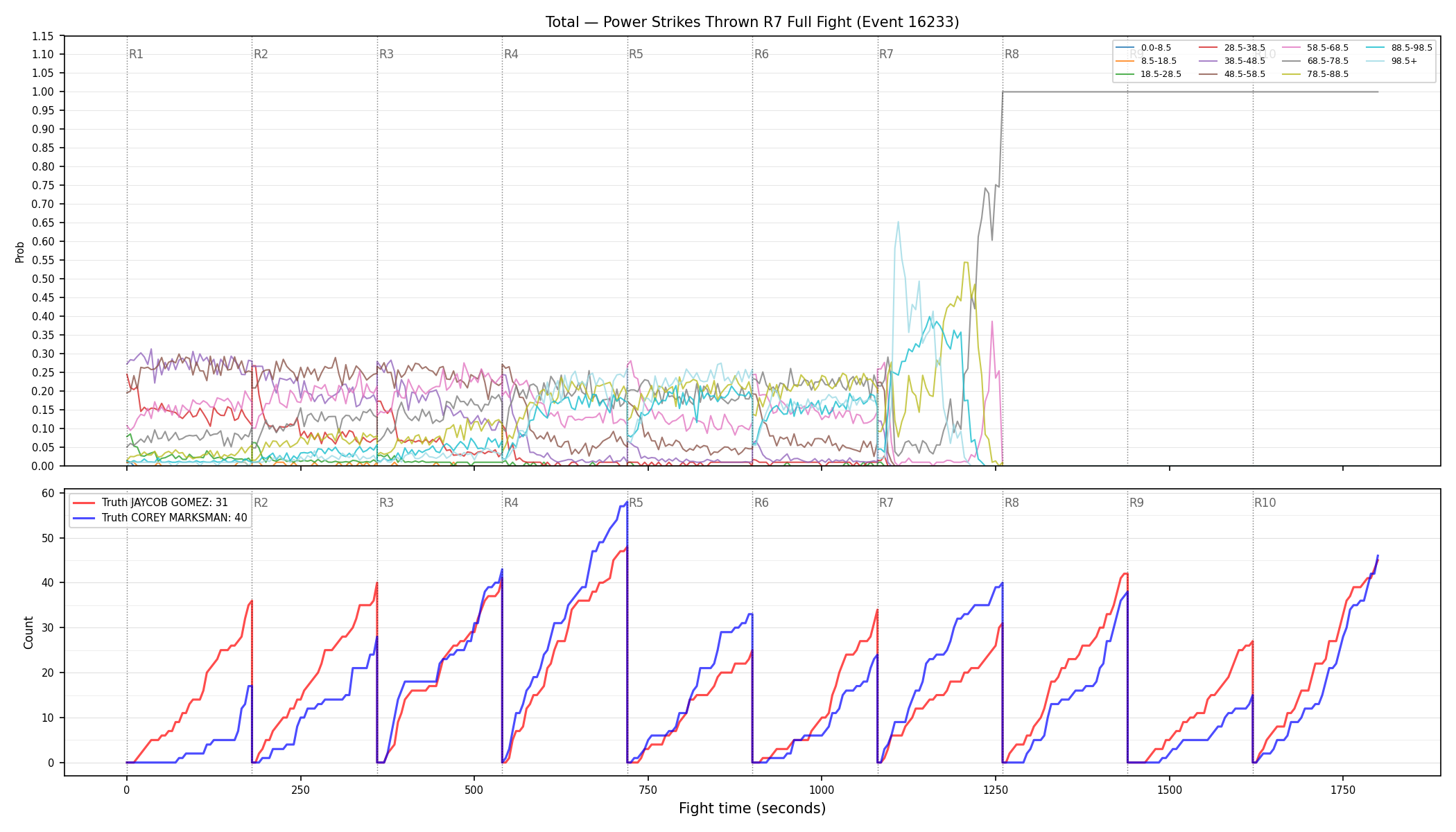Click the '0.50' tick on the Prob axis
Image resolution: width=1456 pixels, height=832 pixels.
point(43,279)
